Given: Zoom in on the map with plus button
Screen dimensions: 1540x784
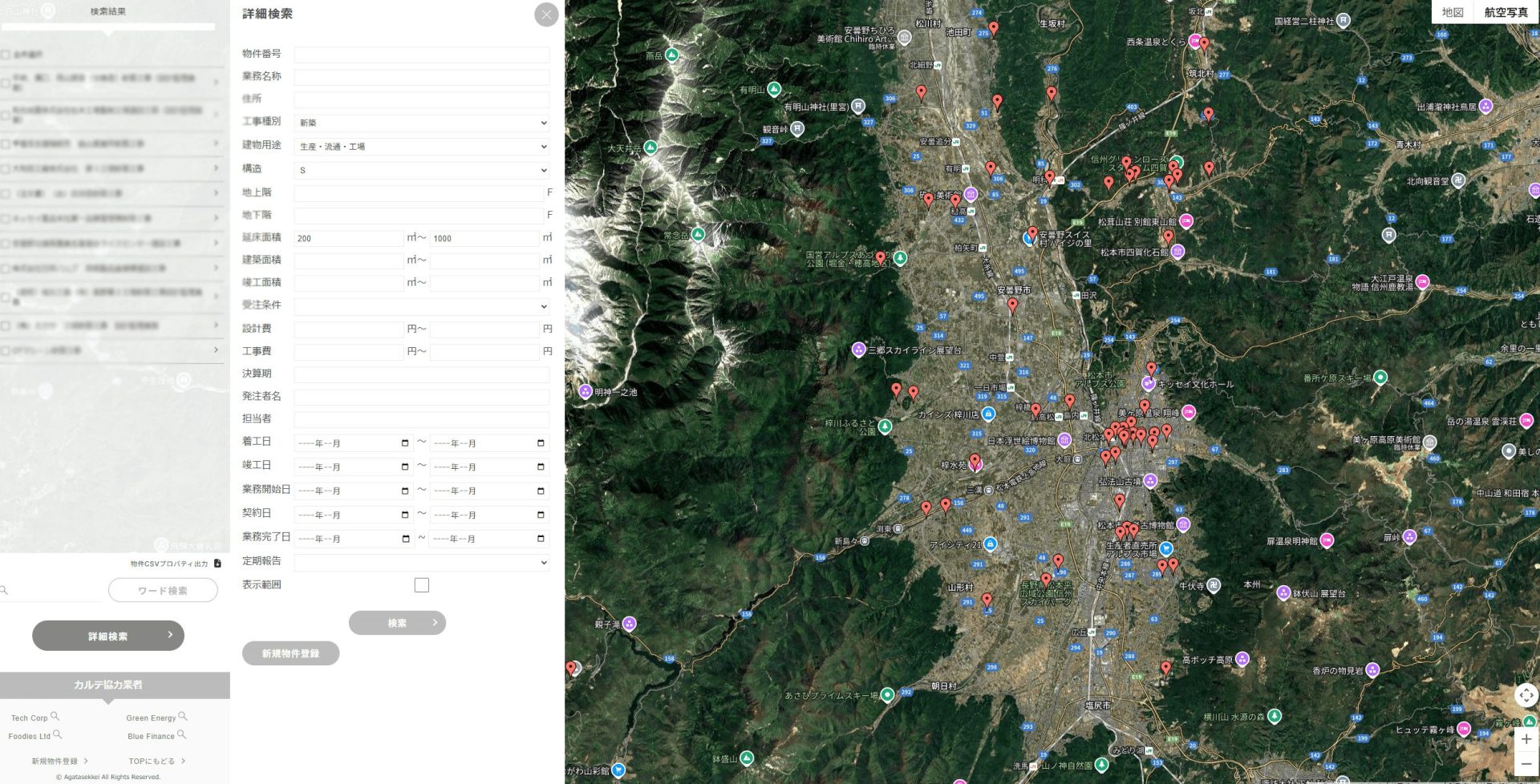Looking at the screenshot, I should (x=1526, y=738).
